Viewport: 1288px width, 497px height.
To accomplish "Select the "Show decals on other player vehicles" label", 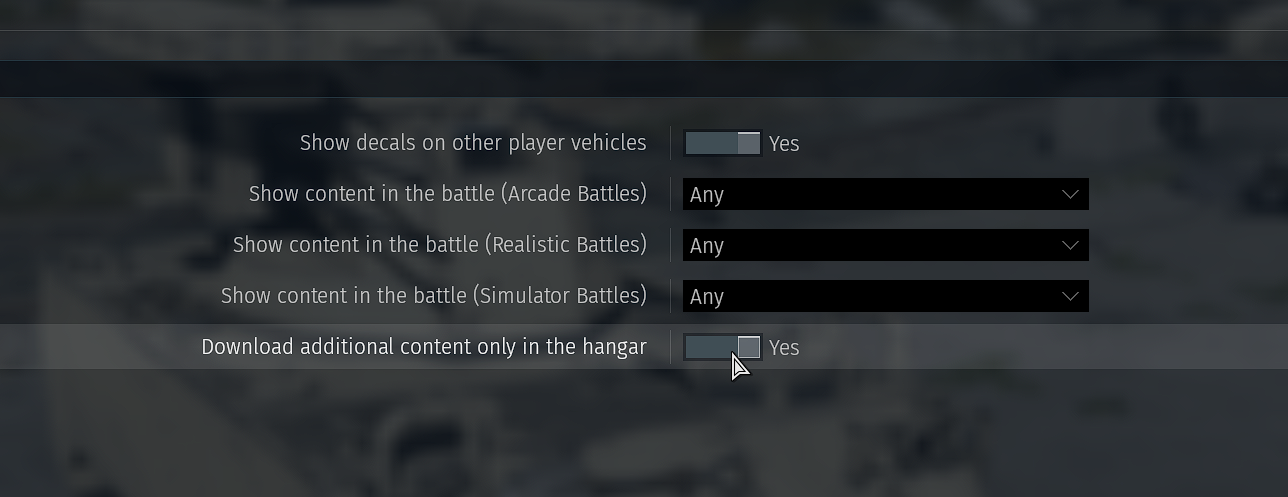I will (x=473, y=143).
